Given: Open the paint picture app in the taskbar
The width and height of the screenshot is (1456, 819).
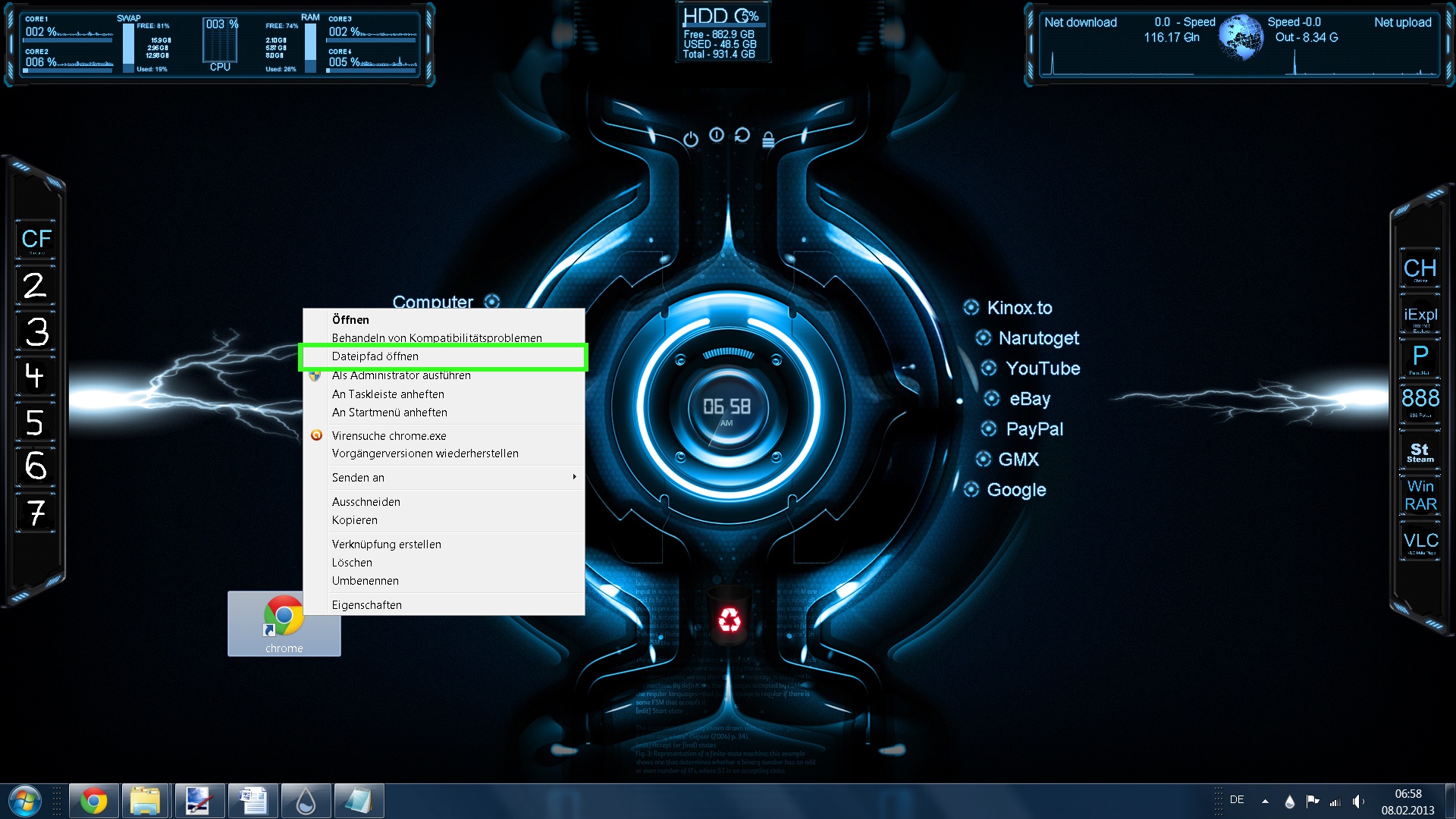Looking at the screenshot, I should click(x=199, y=801).
